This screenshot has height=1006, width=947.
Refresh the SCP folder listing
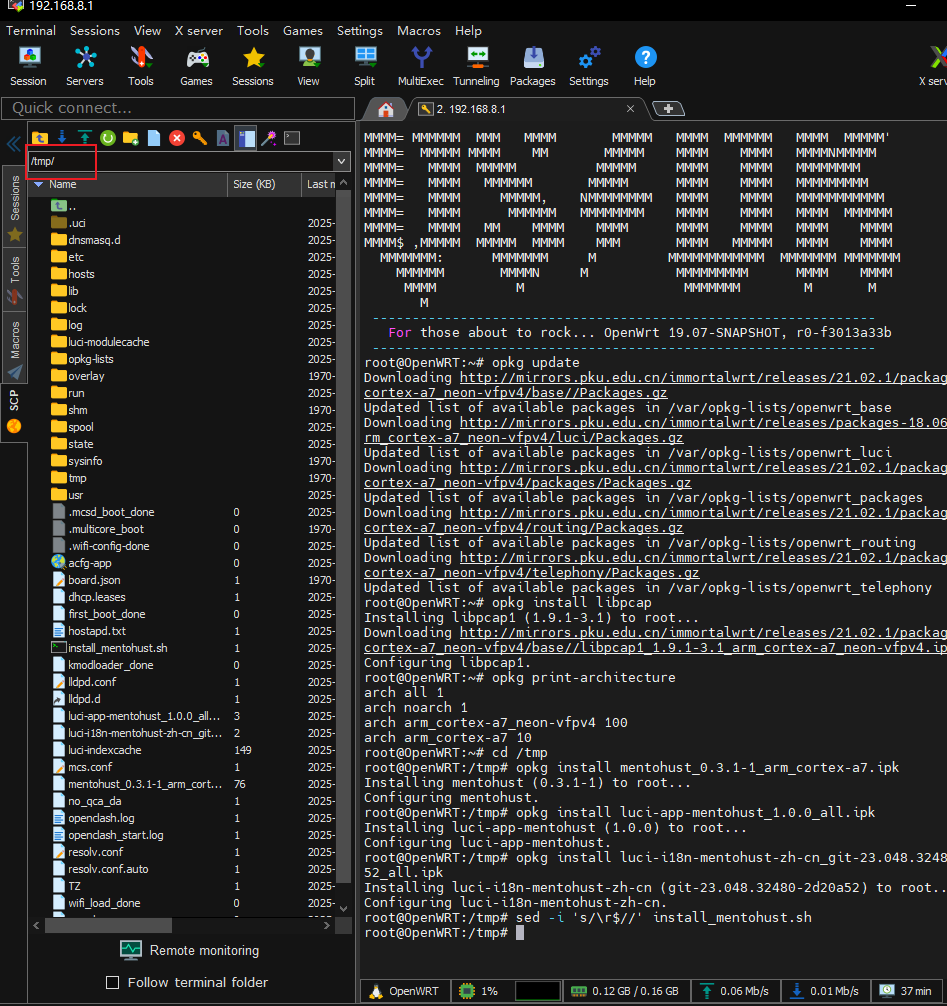[107, 138]
